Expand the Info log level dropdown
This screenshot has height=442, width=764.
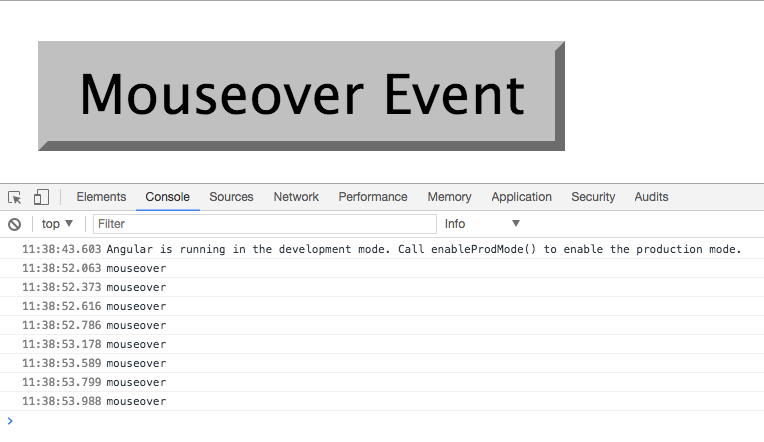483,224
